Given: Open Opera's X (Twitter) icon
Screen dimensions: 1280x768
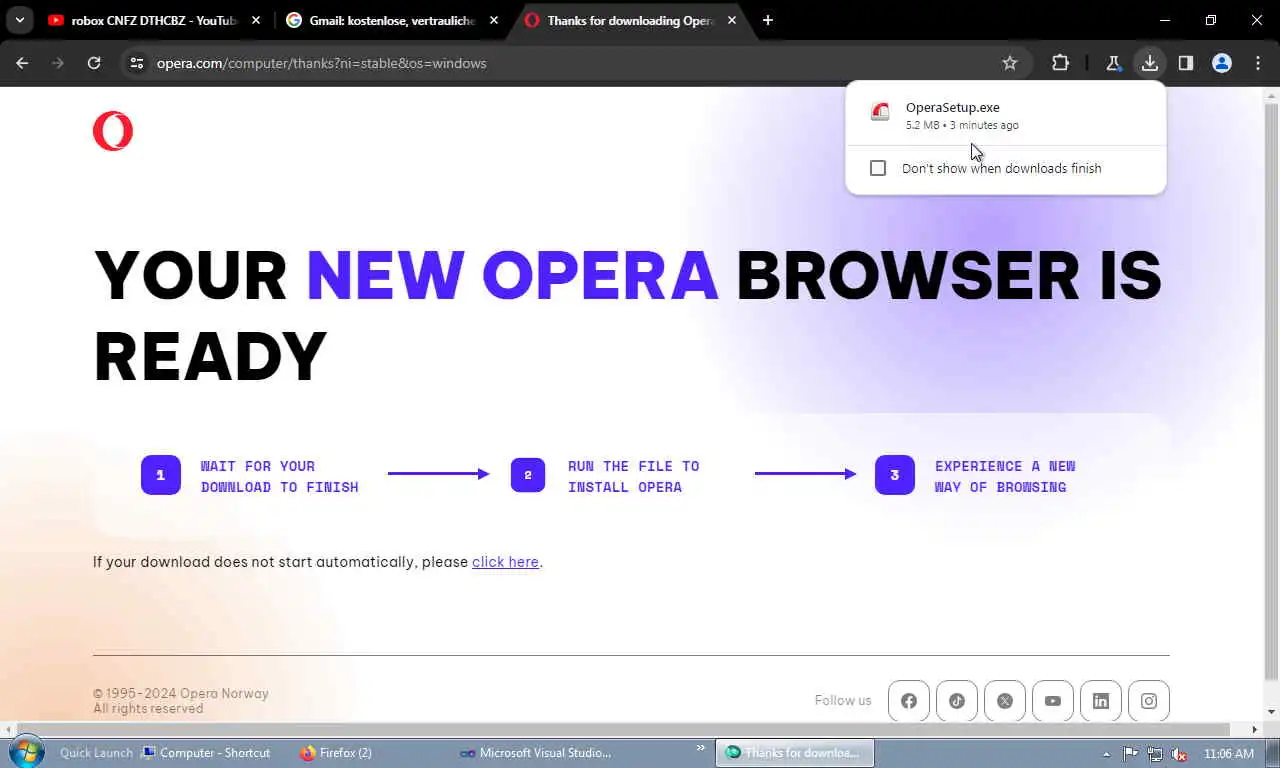Looking at the screenshot, I should (1005, 701).
